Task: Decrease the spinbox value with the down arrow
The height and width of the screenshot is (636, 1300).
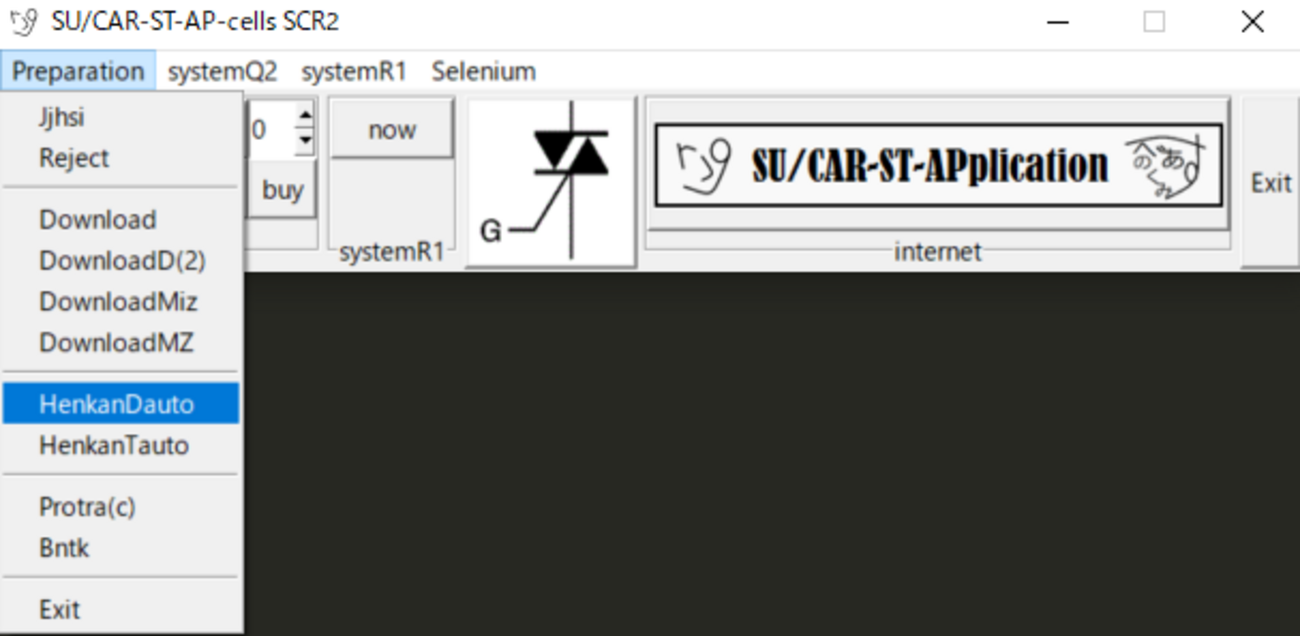Action: pos(305,144)
